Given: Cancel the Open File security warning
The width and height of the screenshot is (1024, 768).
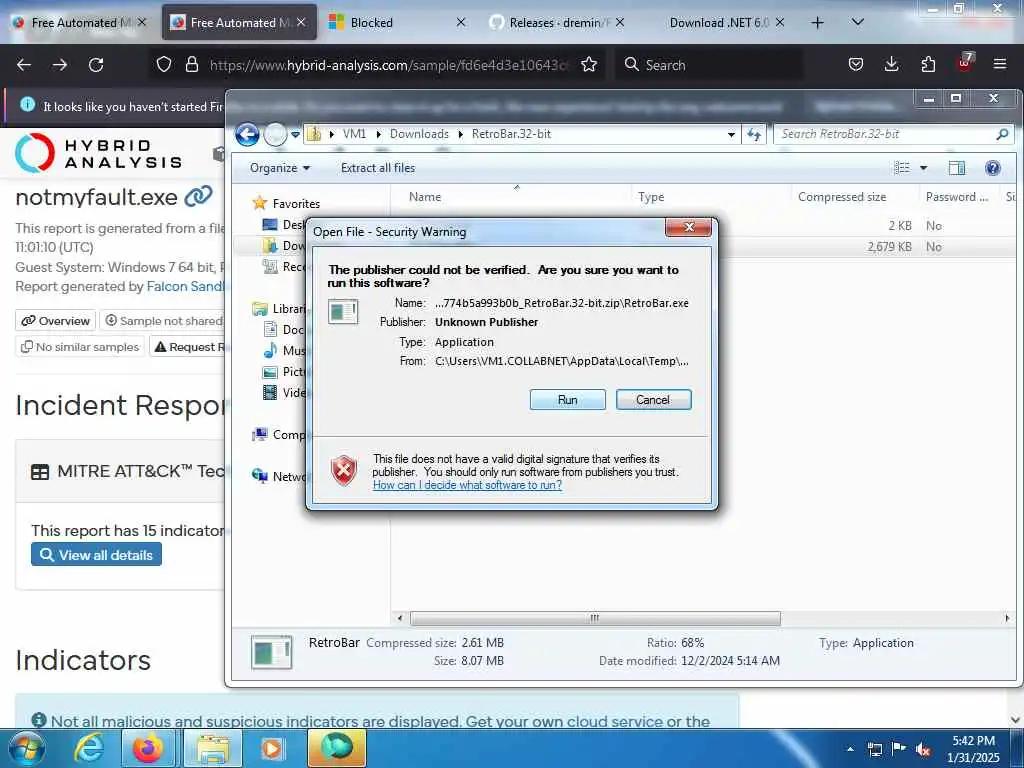Looking at the screenshot, I should 653,400.
